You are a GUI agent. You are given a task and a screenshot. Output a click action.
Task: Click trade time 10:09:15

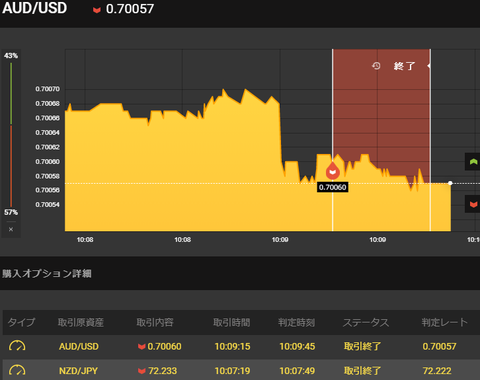[x=232, y=347]
